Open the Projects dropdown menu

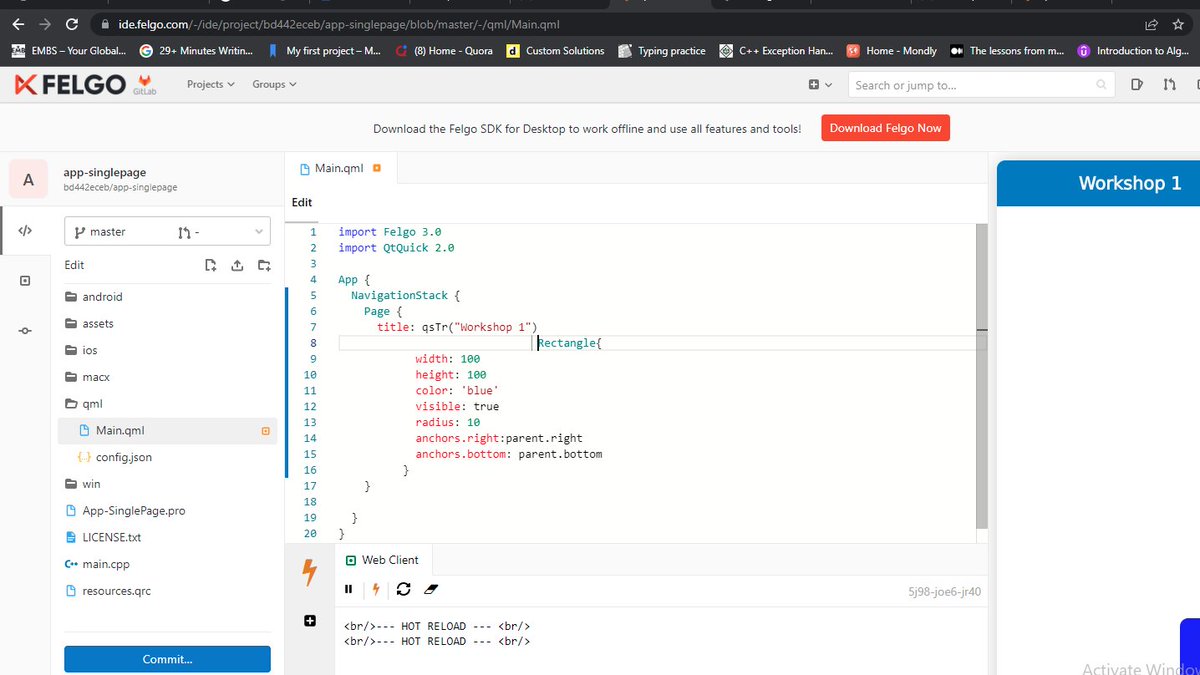pyautogui.click(x=210, y=84)
